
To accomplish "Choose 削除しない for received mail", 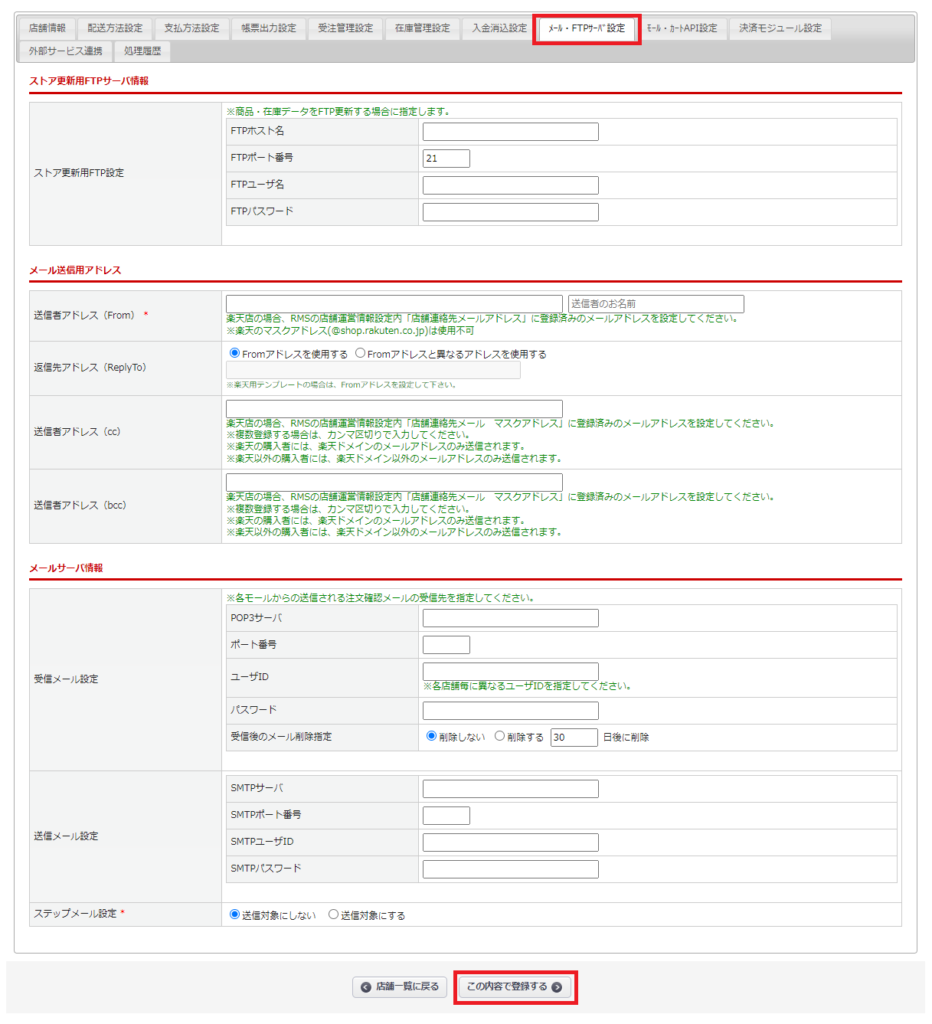I will 432,736.
